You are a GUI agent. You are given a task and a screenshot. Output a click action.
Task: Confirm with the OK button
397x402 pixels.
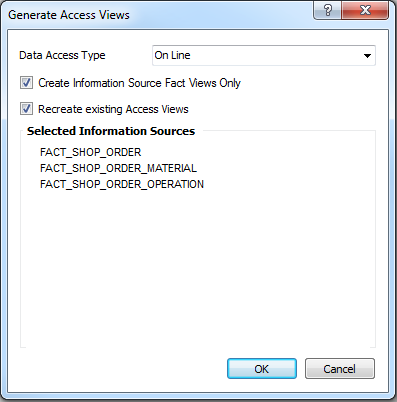(x=262, y=369)
